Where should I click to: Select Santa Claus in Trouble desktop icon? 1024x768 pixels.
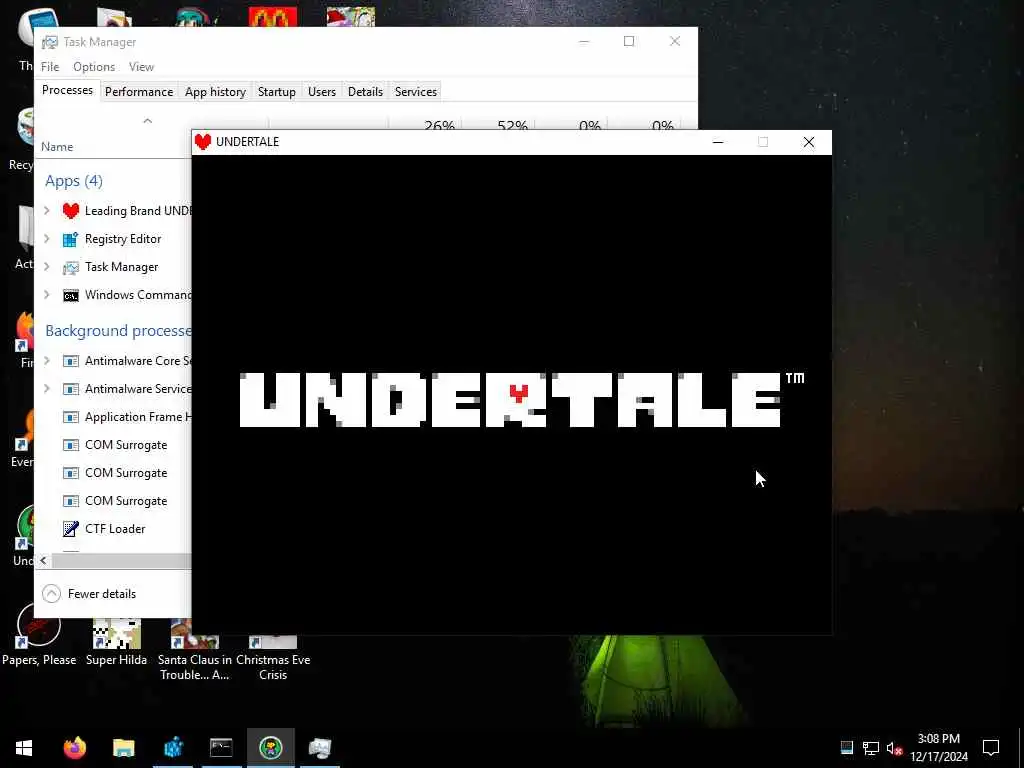[194, 650]
